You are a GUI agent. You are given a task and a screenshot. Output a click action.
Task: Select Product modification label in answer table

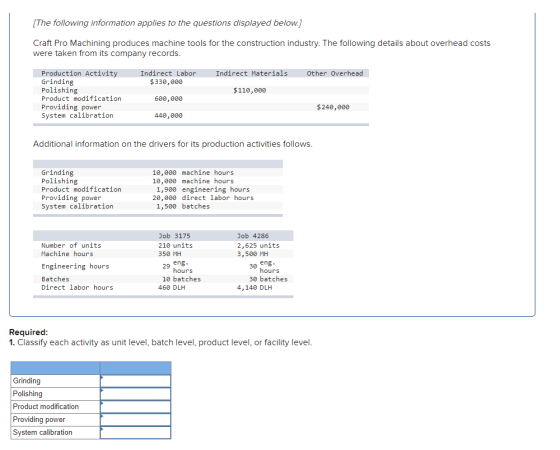pyautogui.click(x=46, y=406)
